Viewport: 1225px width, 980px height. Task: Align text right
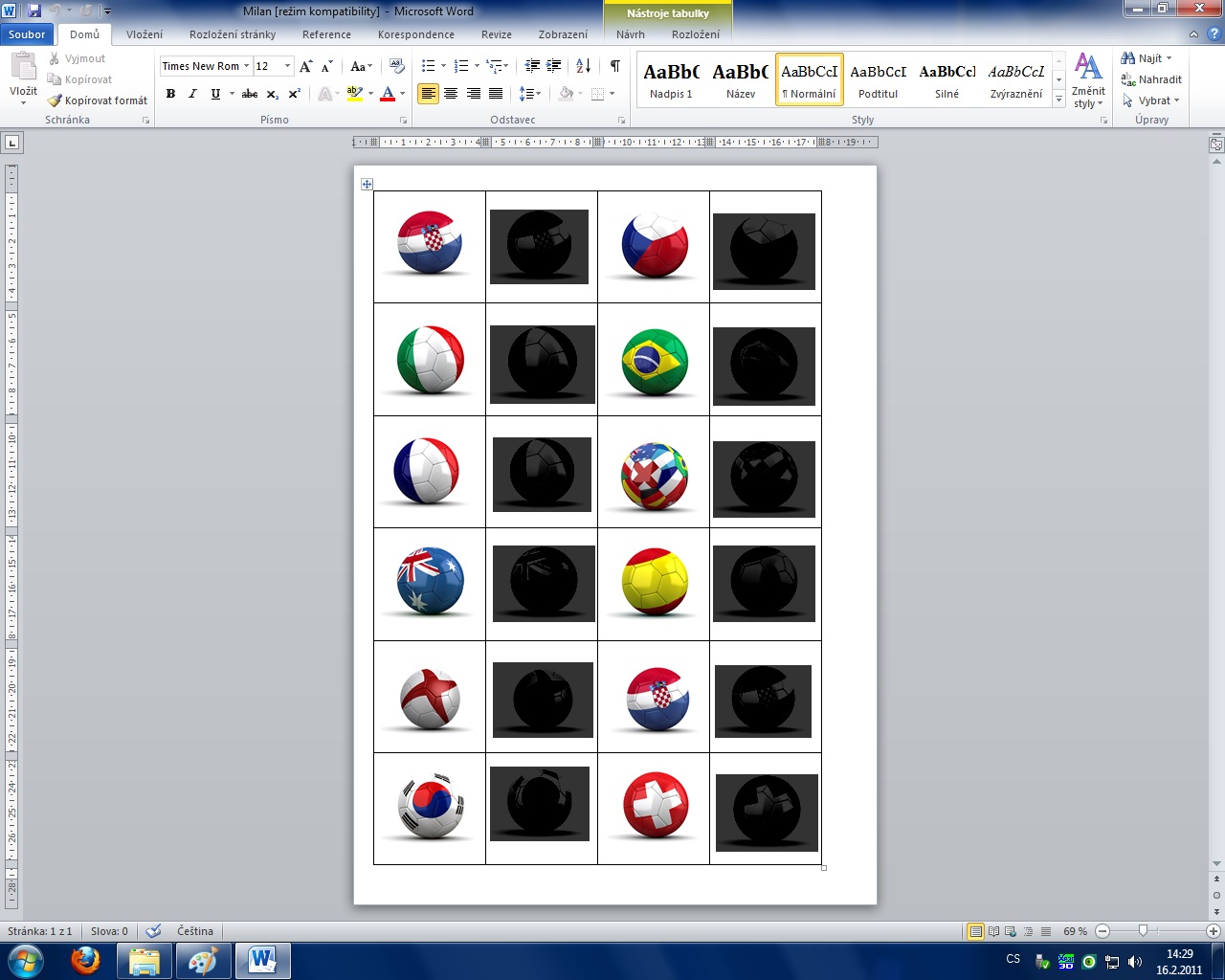click(x=473, y=94)
